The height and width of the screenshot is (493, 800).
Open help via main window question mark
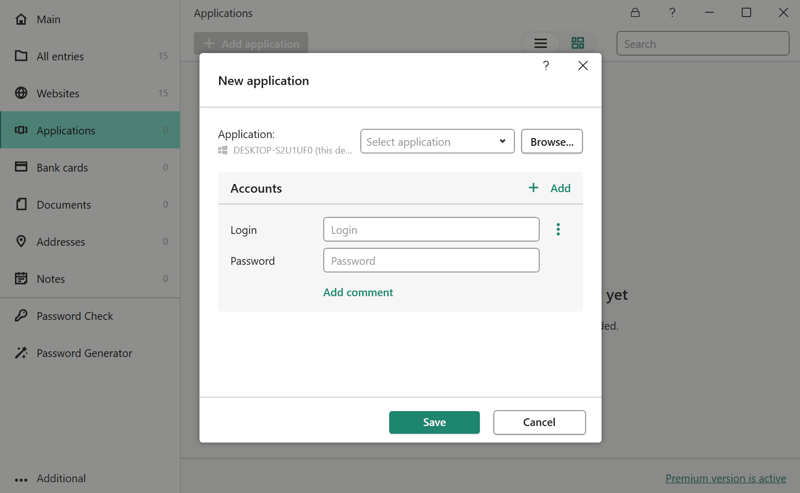click(x=672, y=13)
